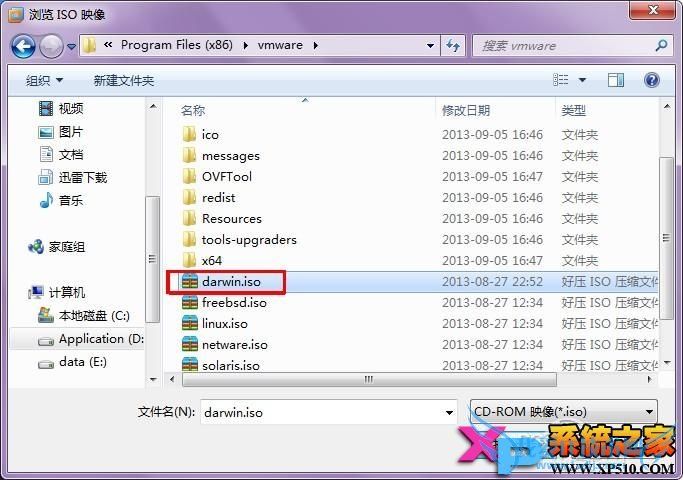This screenshot has height=480, width=683.
Task: Click the change view icon
Action: click(x=561, y=80)
